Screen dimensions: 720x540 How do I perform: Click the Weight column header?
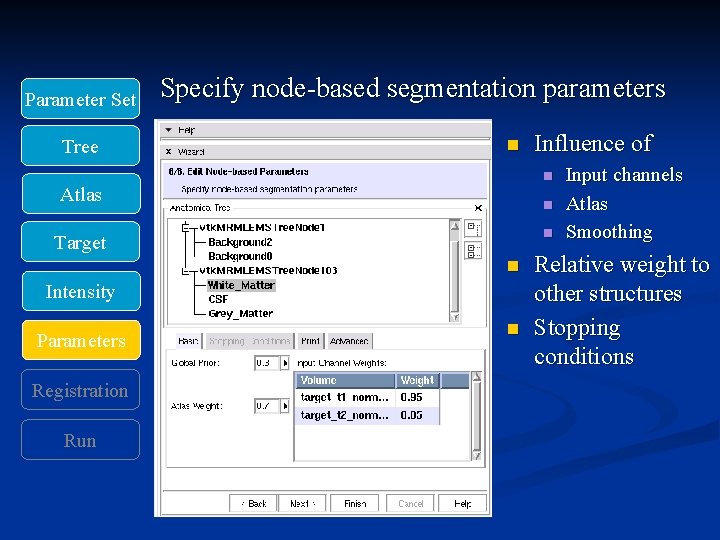[417, 381]
